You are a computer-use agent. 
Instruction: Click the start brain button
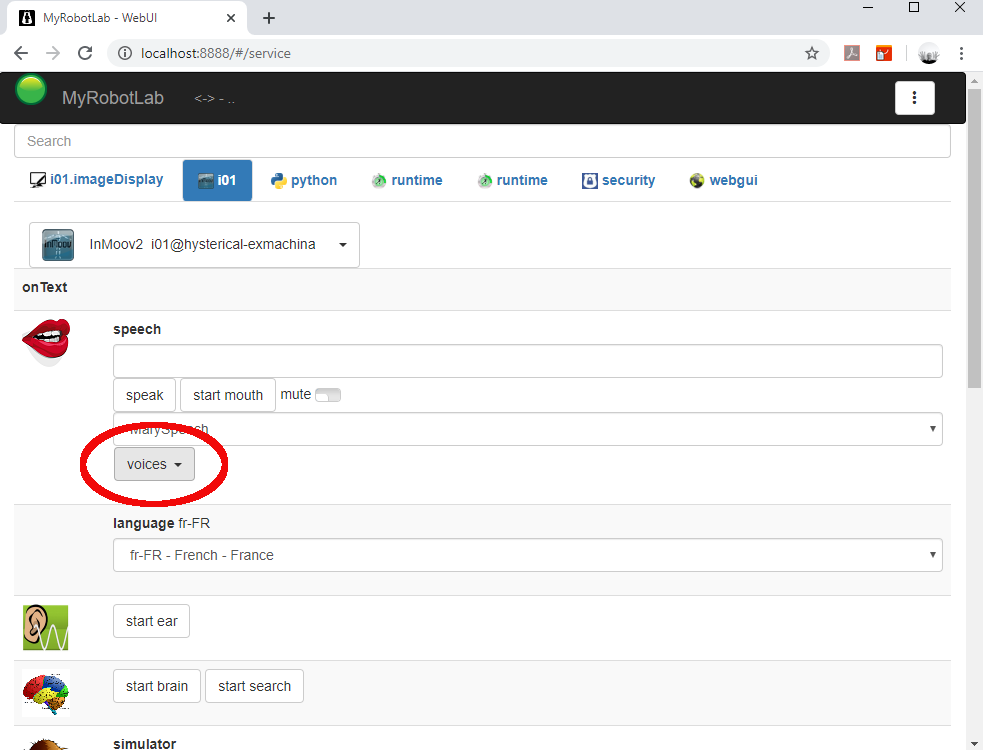[x=157, y=686]
